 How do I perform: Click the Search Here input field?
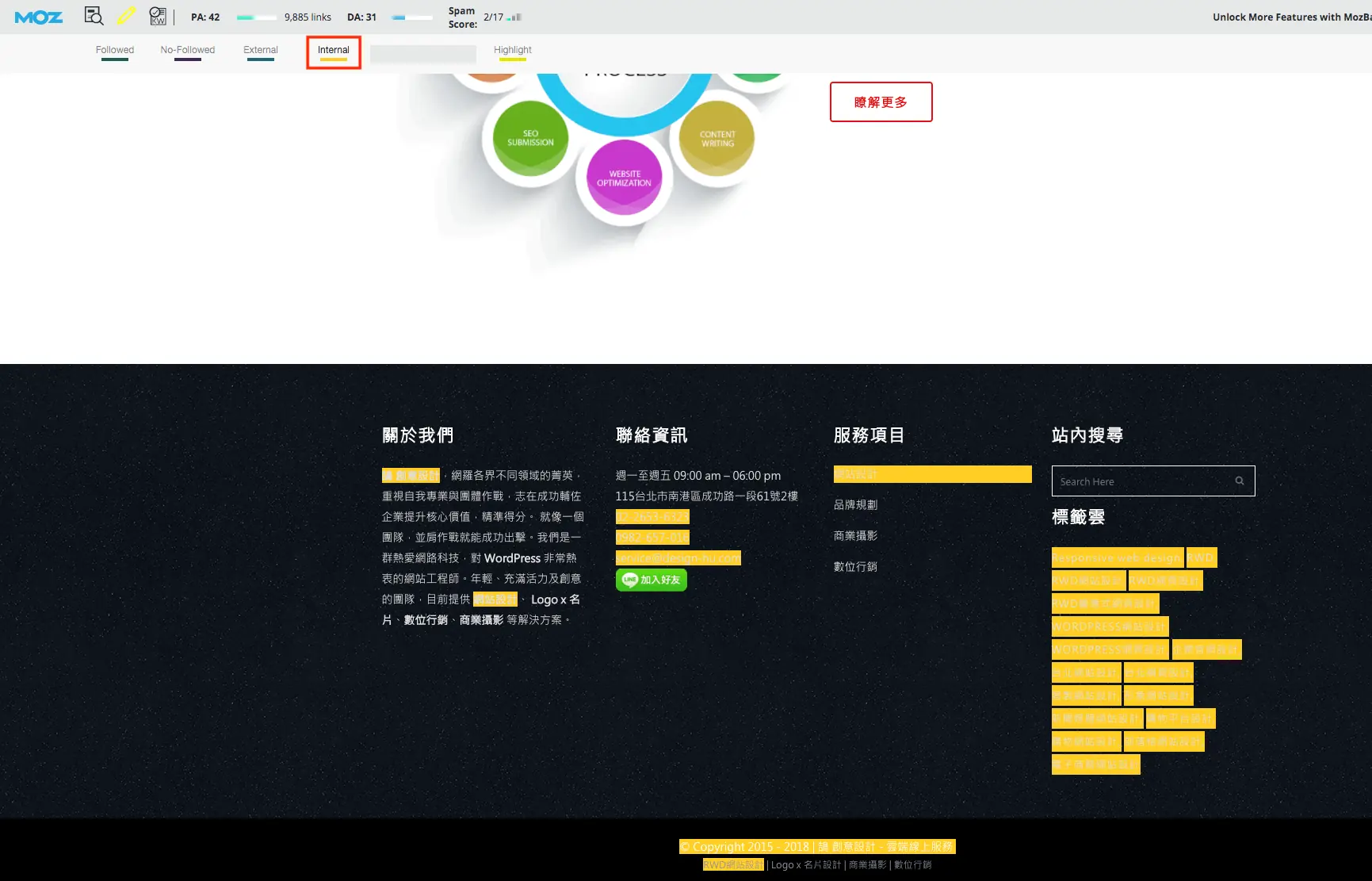pos(1153,481)
